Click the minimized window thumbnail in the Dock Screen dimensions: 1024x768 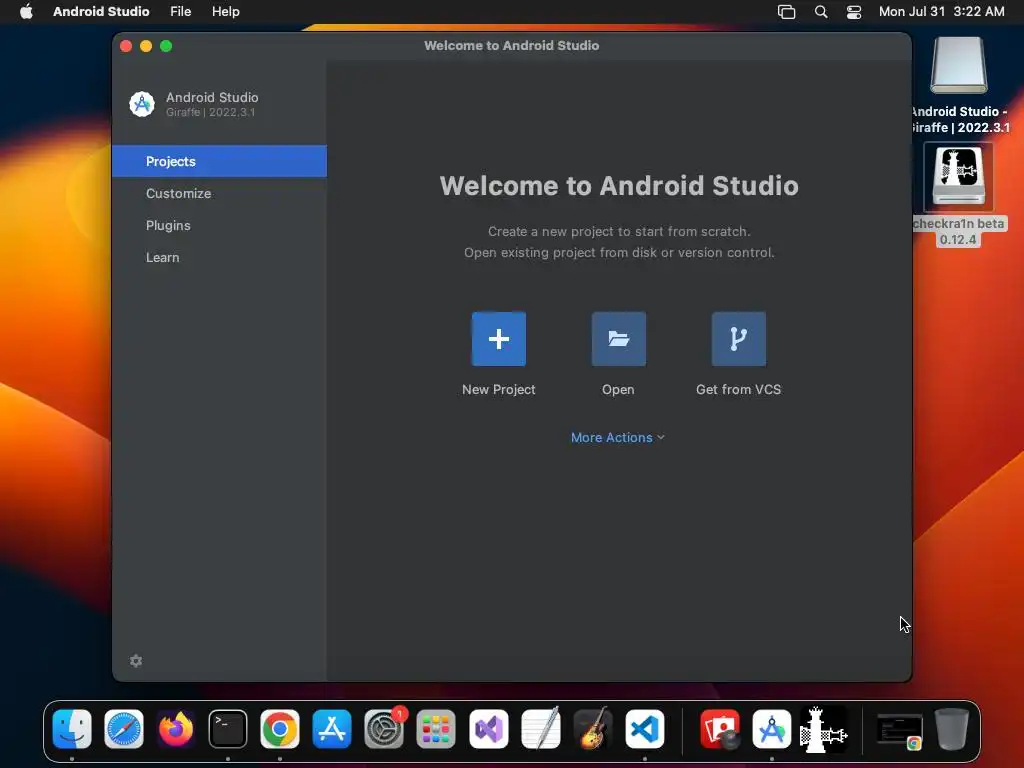899,731
